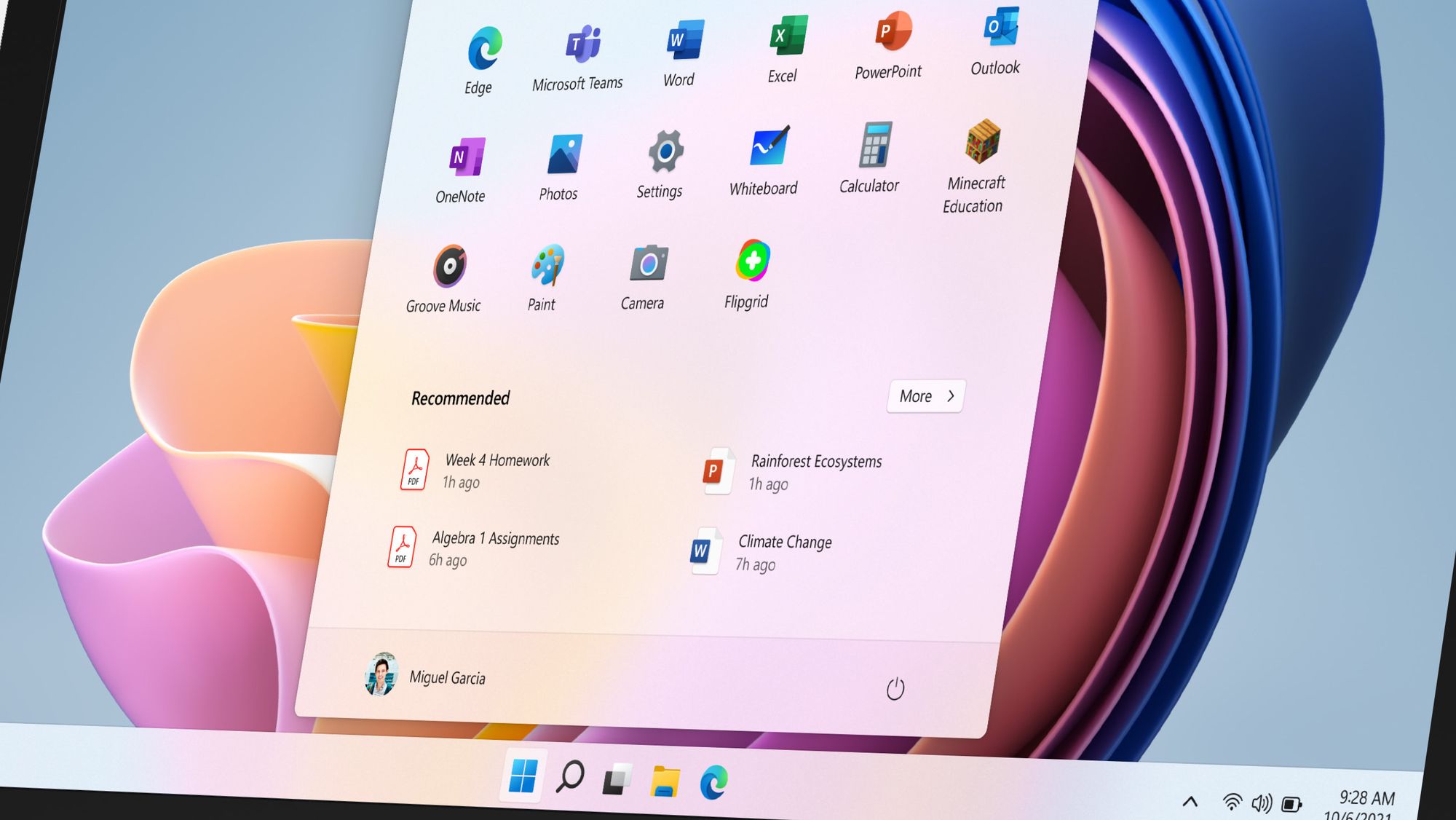Open the Camera app

(648, 263)
